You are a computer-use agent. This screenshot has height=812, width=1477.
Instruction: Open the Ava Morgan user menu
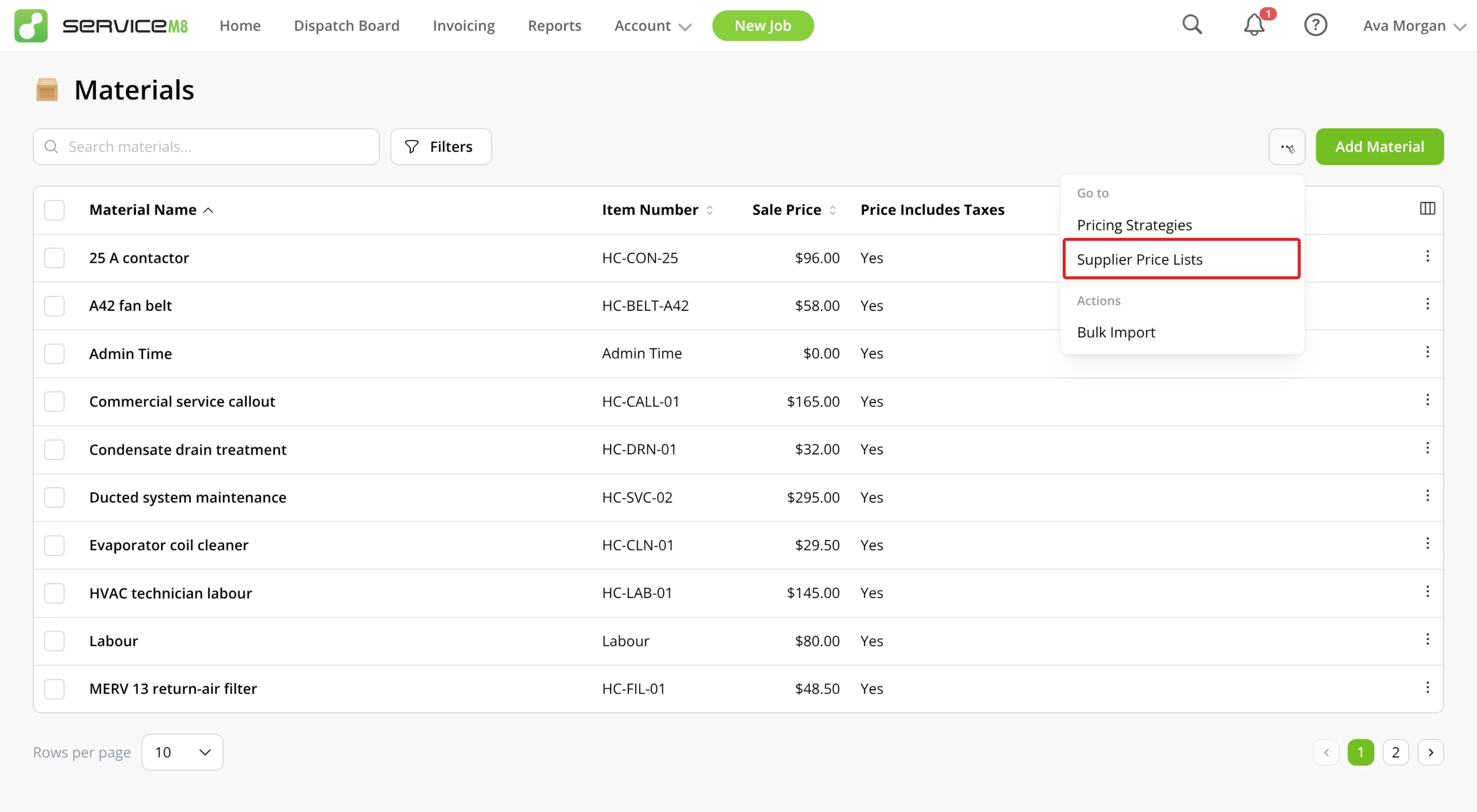coord(1414,26)
